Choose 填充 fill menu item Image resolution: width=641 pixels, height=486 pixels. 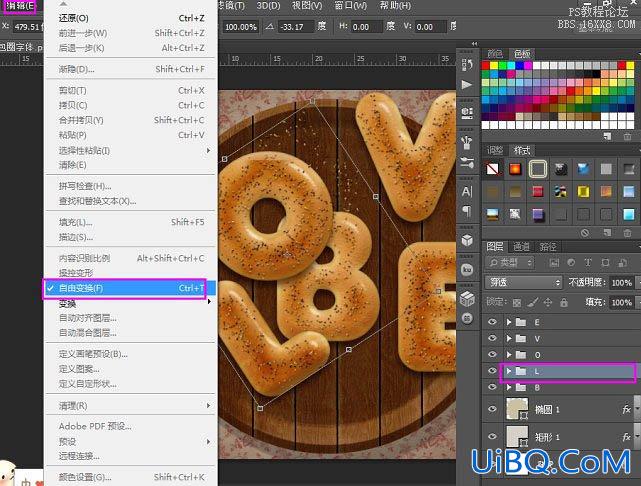130,222
